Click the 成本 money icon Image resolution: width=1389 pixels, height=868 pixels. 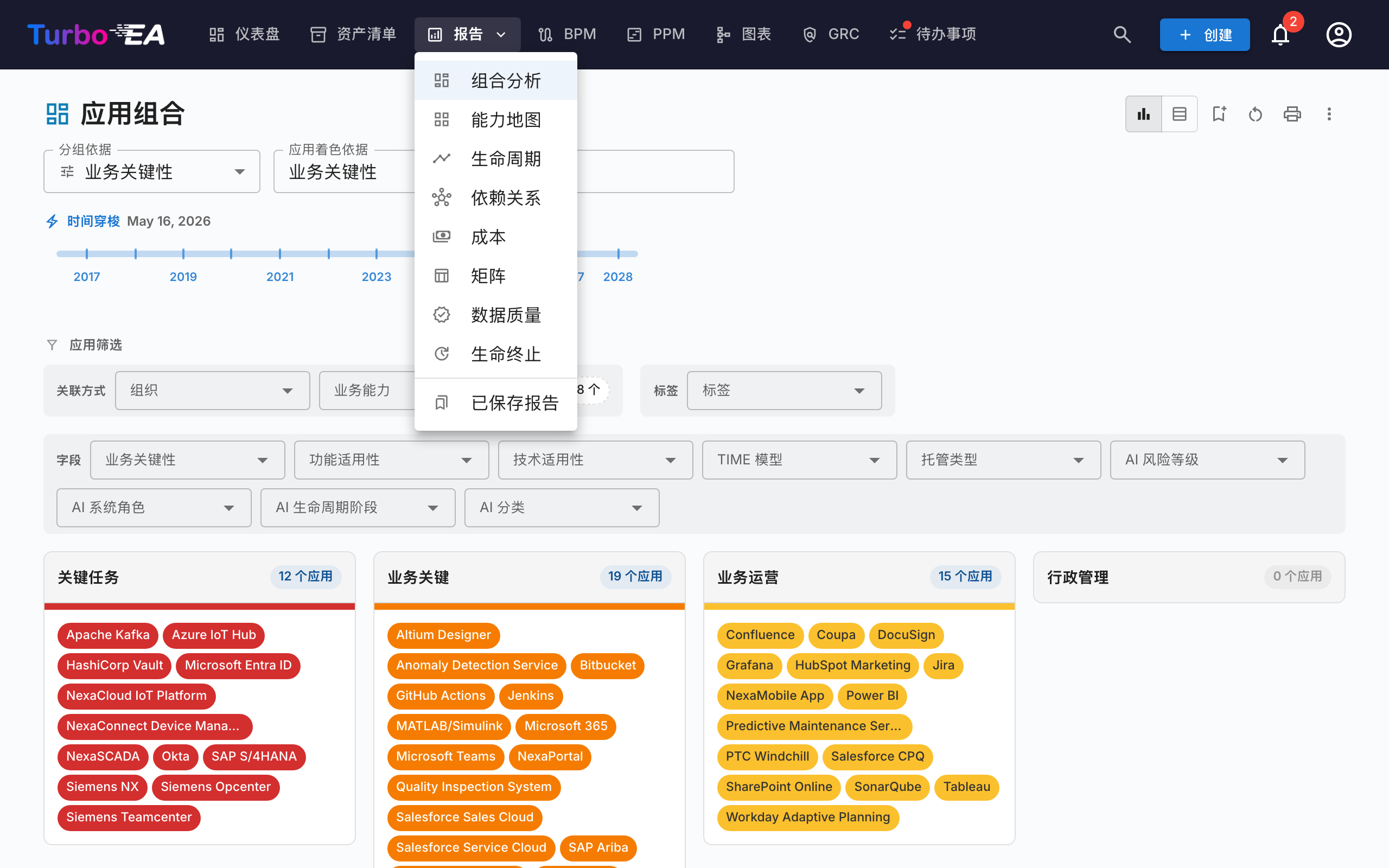441,237
